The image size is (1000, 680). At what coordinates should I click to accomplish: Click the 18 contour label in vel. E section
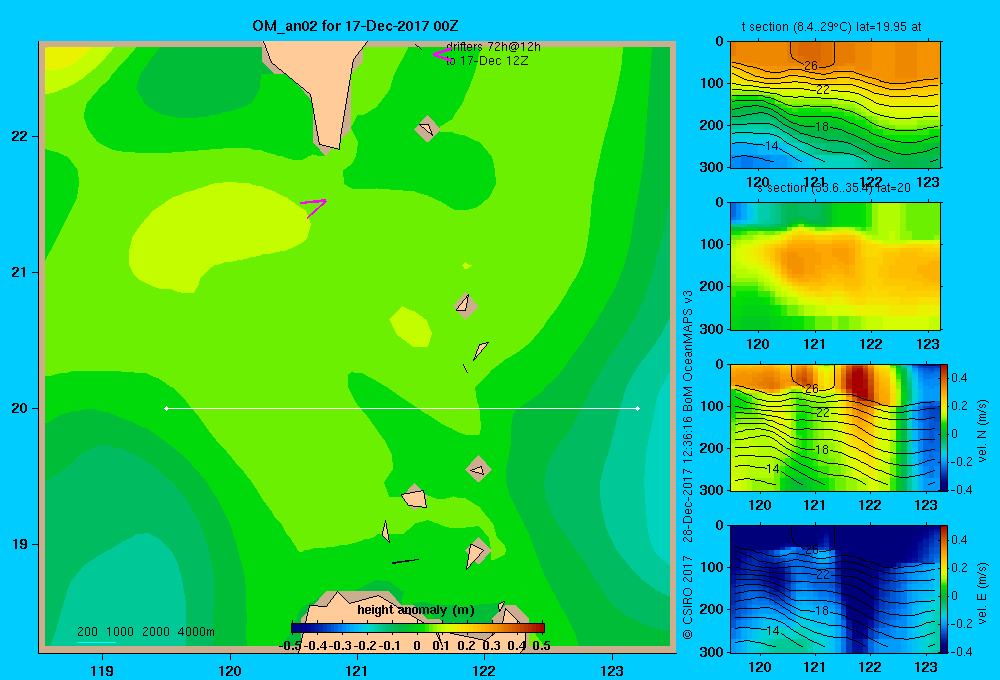(x=822, y=610)
